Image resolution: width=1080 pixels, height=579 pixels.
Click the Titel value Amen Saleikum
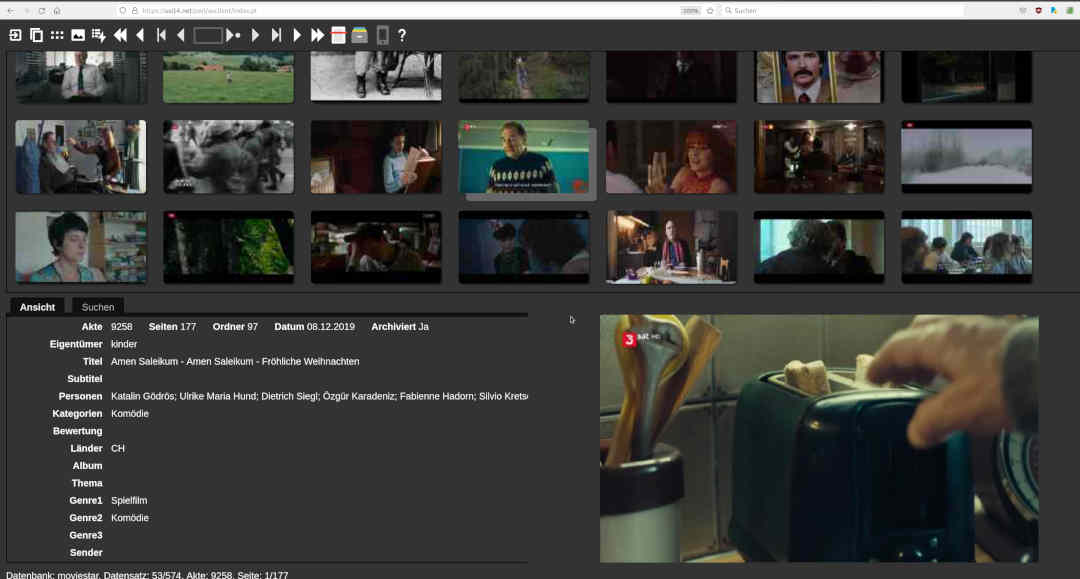click(x=235, y=361)
